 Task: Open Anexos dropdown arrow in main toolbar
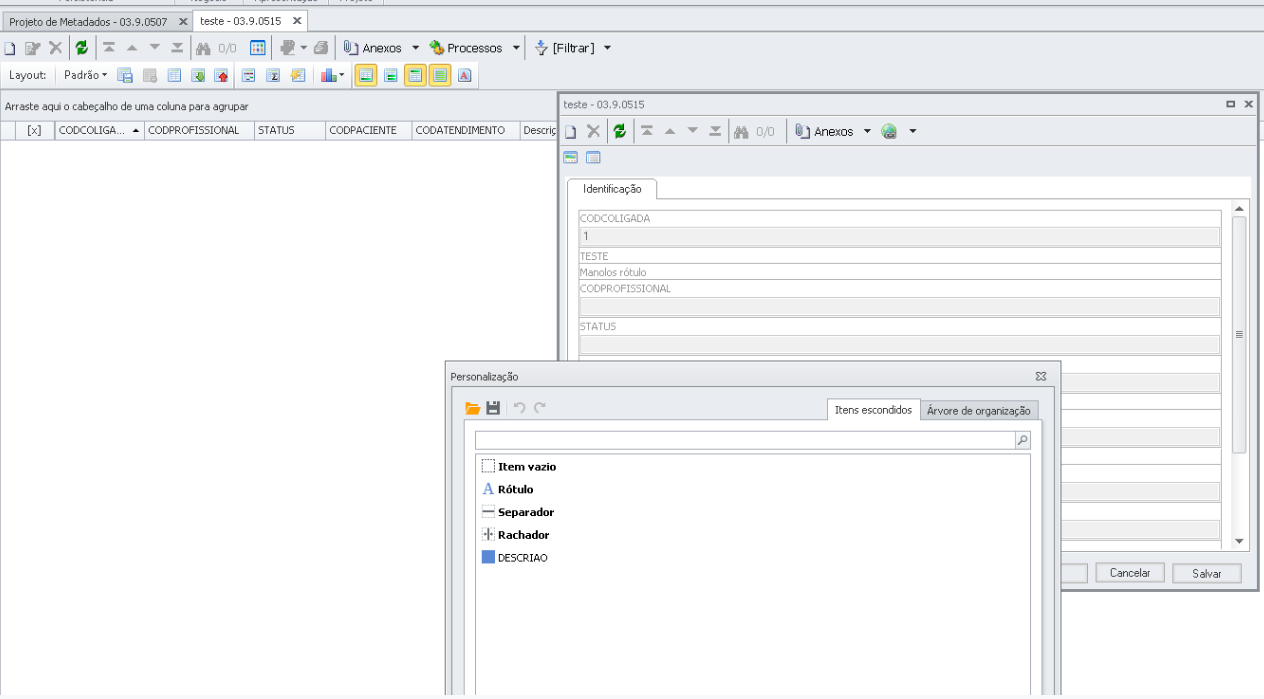(415, 48)
